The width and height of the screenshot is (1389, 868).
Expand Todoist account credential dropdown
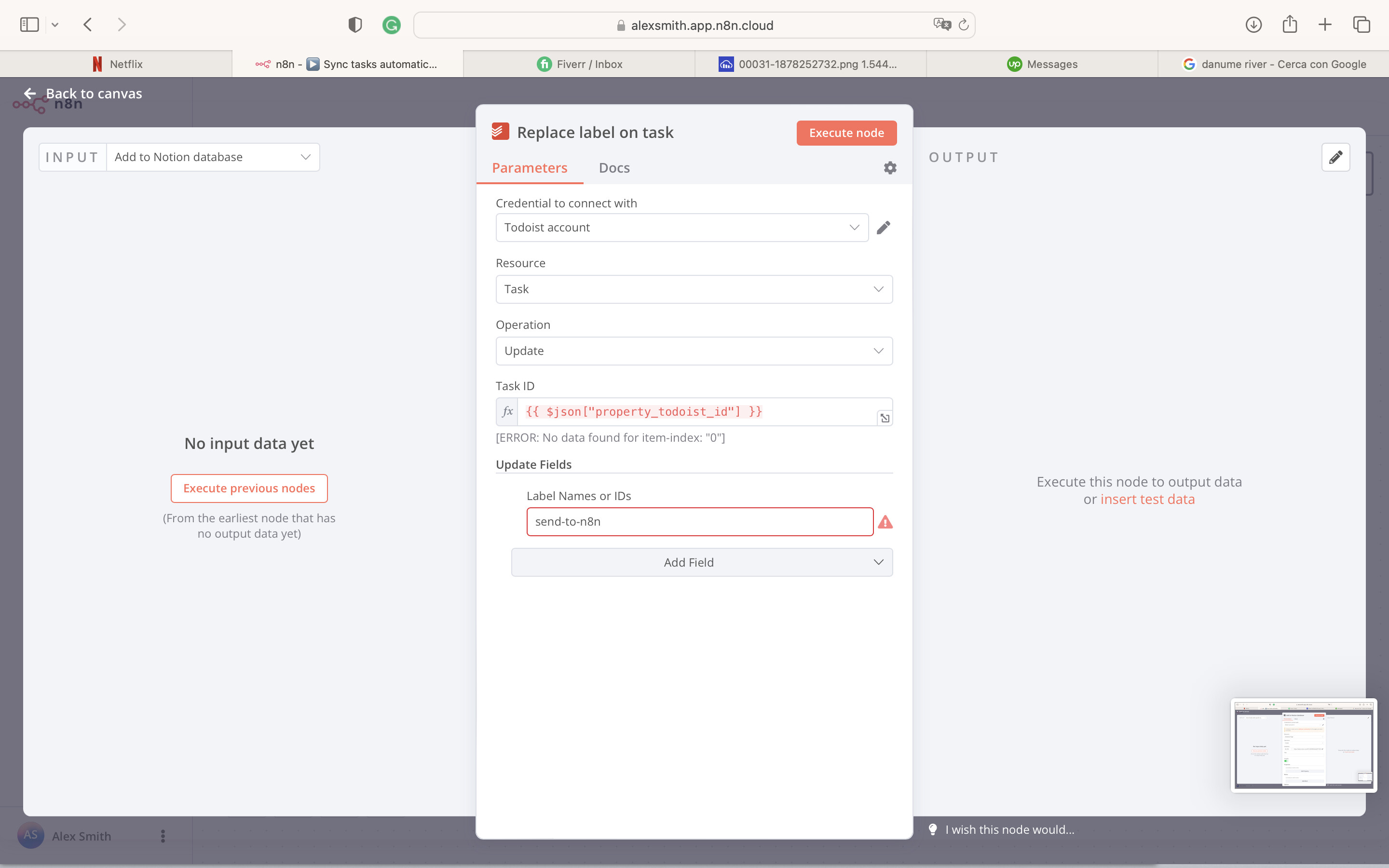pos(681,227)
